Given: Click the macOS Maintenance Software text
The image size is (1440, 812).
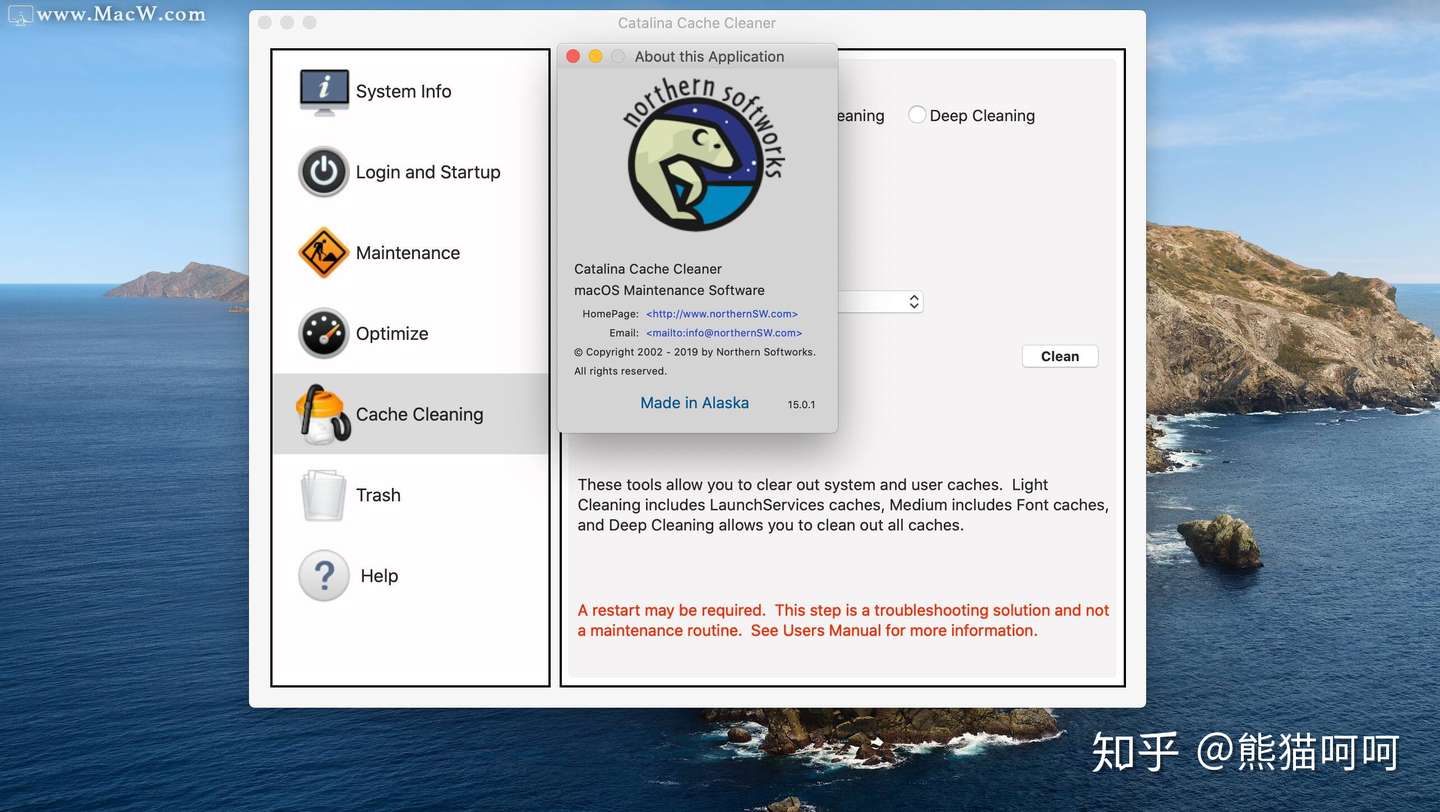Looking at the screenshot, I should [669, 290].
